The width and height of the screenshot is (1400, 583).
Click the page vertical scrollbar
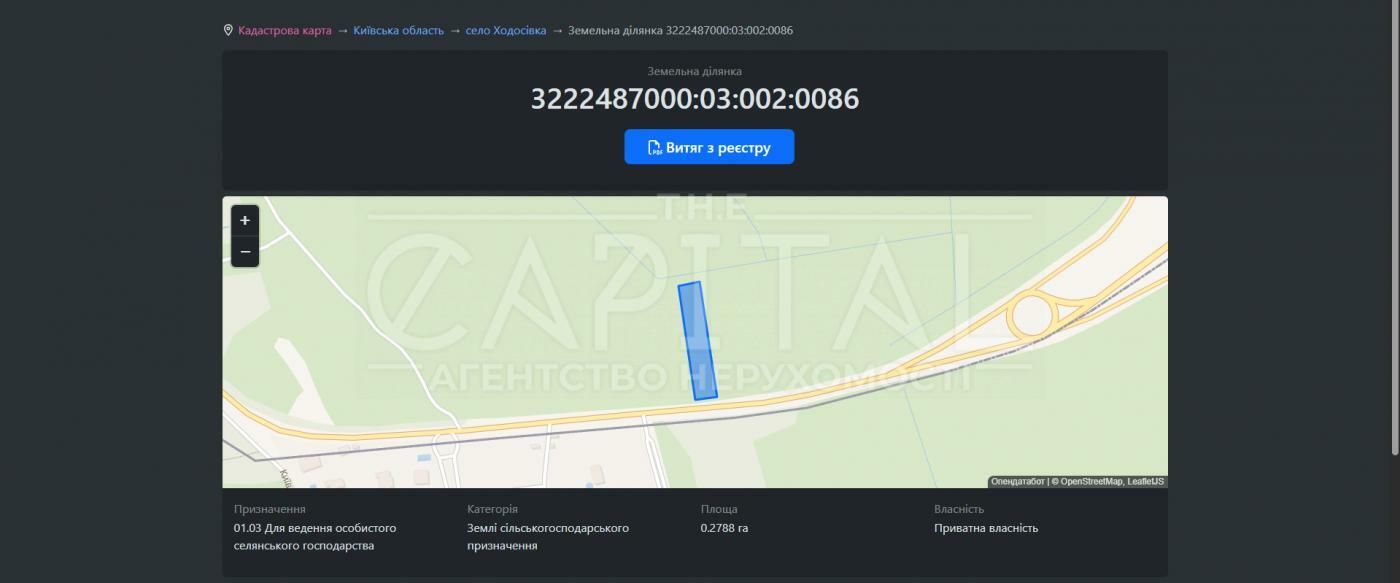(1396, 226)
